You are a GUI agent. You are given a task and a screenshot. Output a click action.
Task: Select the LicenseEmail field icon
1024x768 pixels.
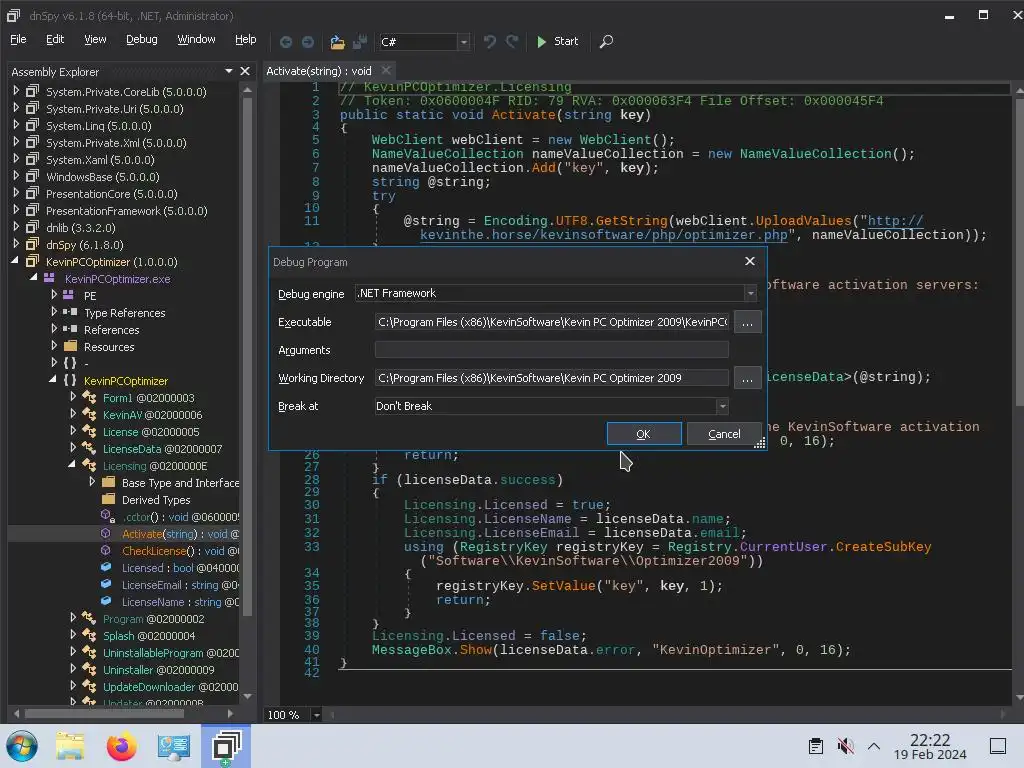[106, 584]
